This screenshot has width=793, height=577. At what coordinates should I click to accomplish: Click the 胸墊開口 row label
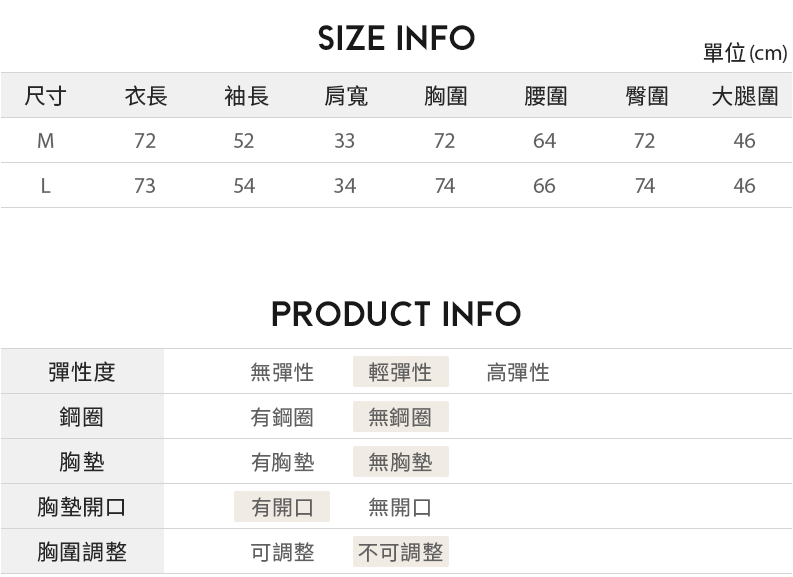[82, 507]
